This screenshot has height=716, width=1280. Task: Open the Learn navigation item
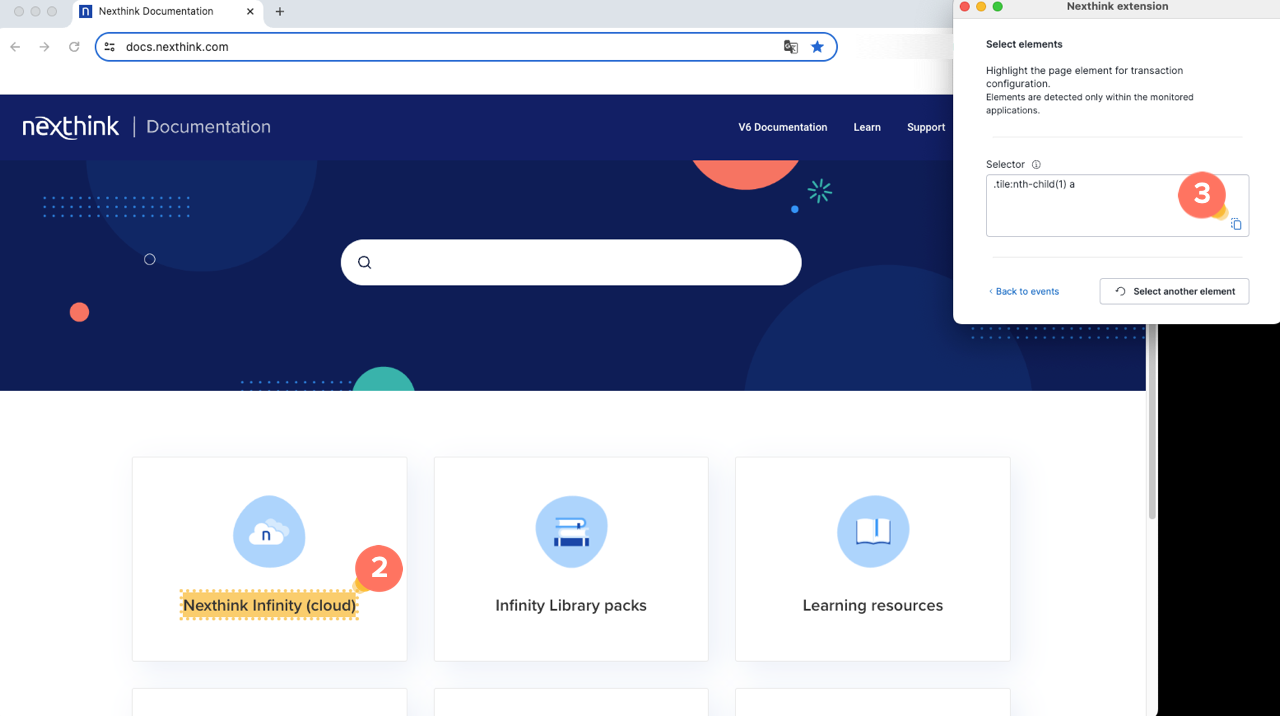867,128
